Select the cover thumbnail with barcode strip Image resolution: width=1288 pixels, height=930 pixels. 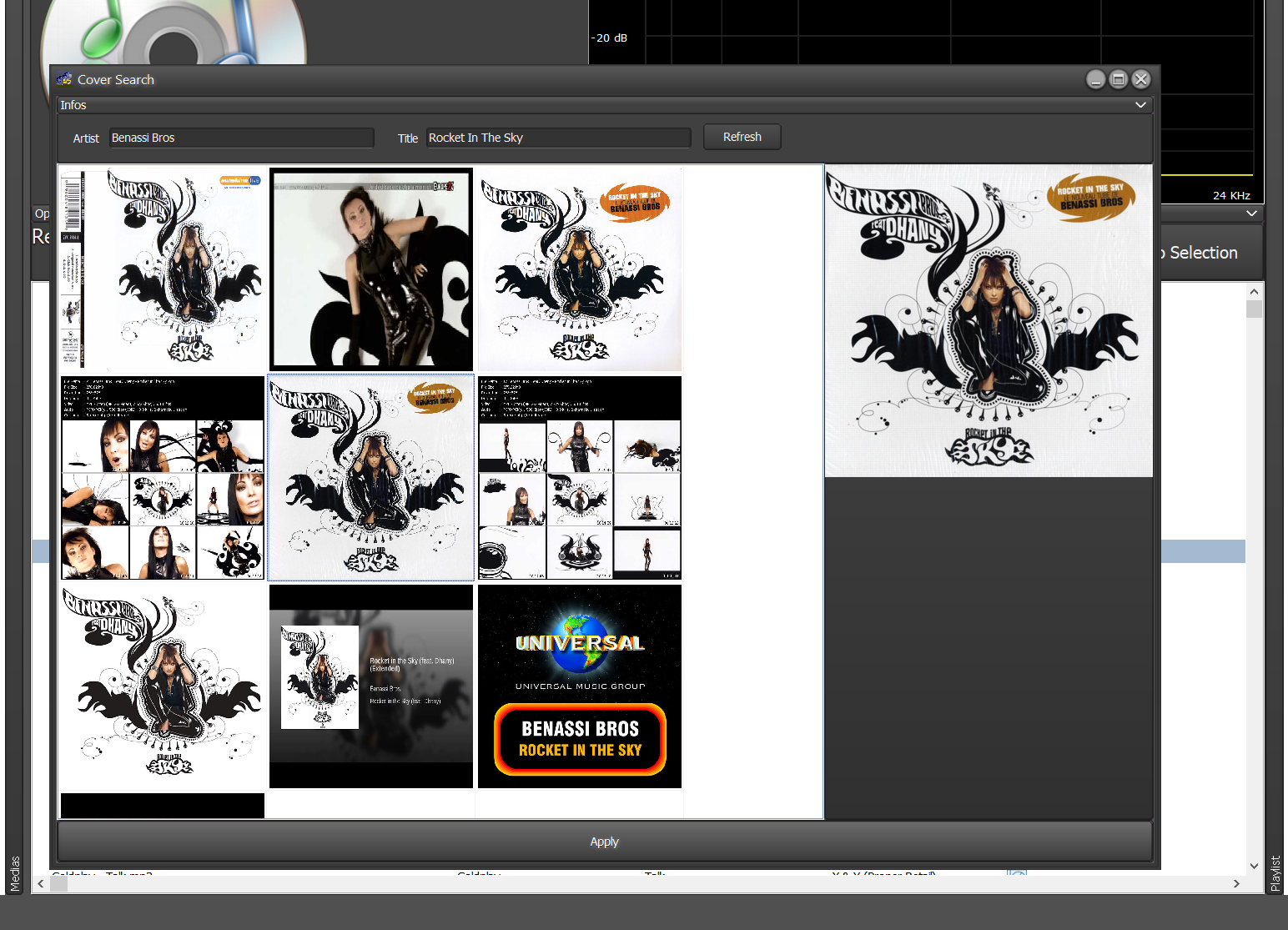163,269
